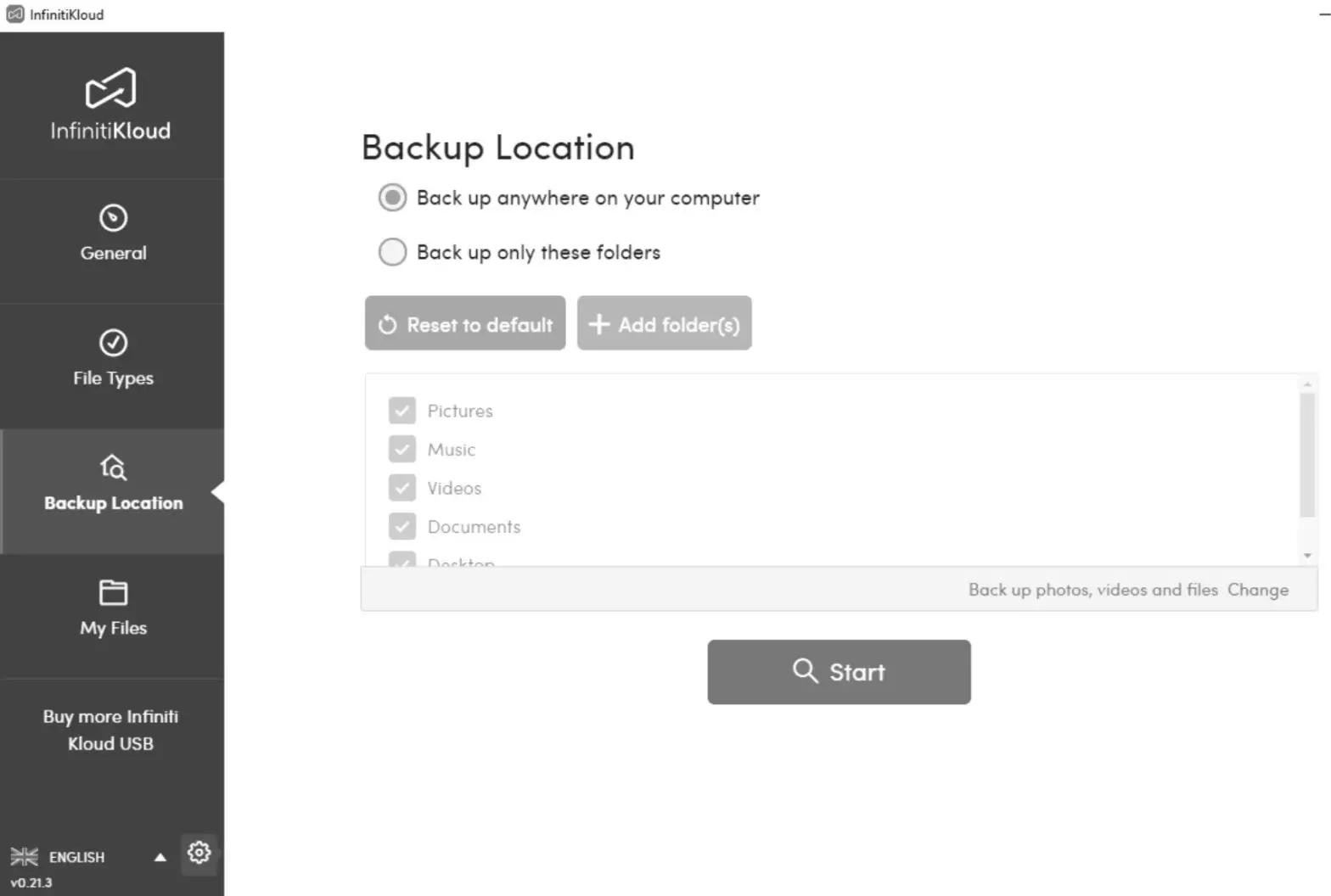The width and height of the screenshot is (1331, 896).
Task: Click the folder list scrollbar thumb
Action: 1307,455
